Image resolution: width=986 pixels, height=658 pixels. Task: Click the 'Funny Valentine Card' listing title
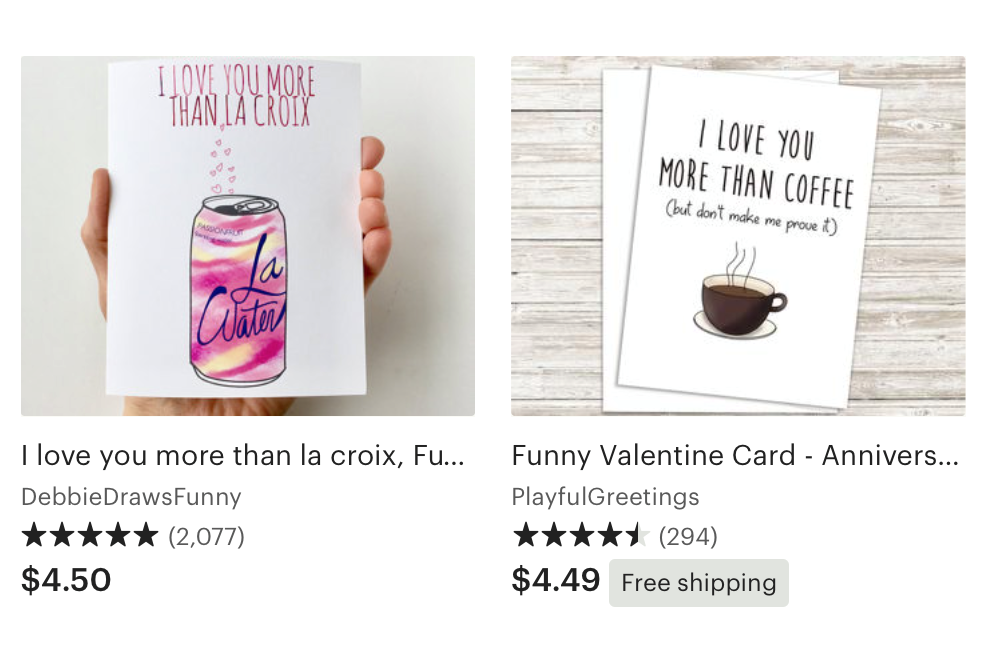pos(735,456)
